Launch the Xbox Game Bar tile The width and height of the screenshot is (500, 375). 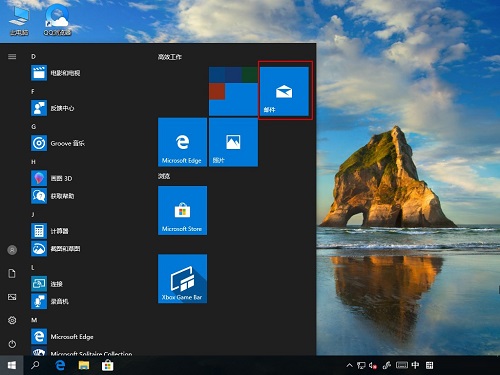182,279
